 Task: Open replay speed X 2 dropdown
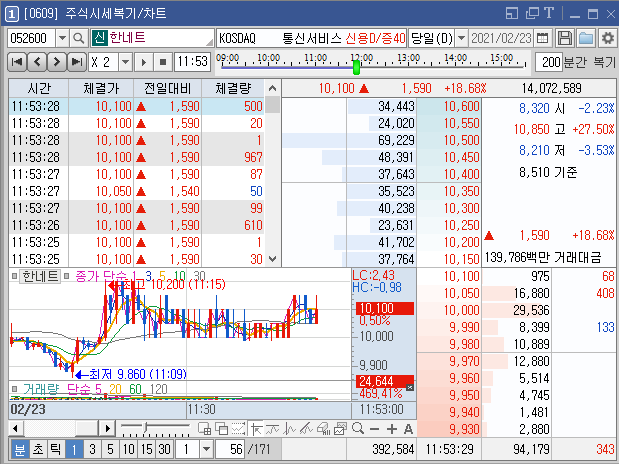[126, 62]
